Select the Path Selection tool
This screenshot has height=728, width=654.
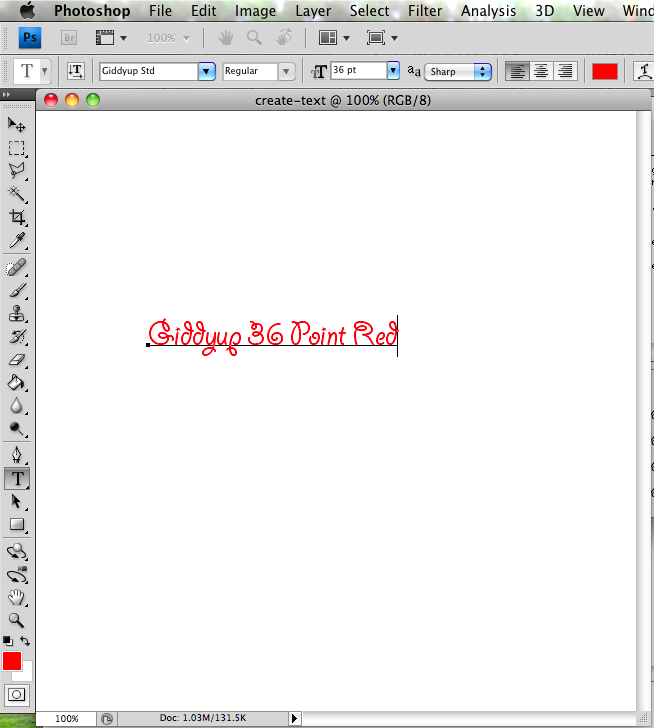[17, 502]
